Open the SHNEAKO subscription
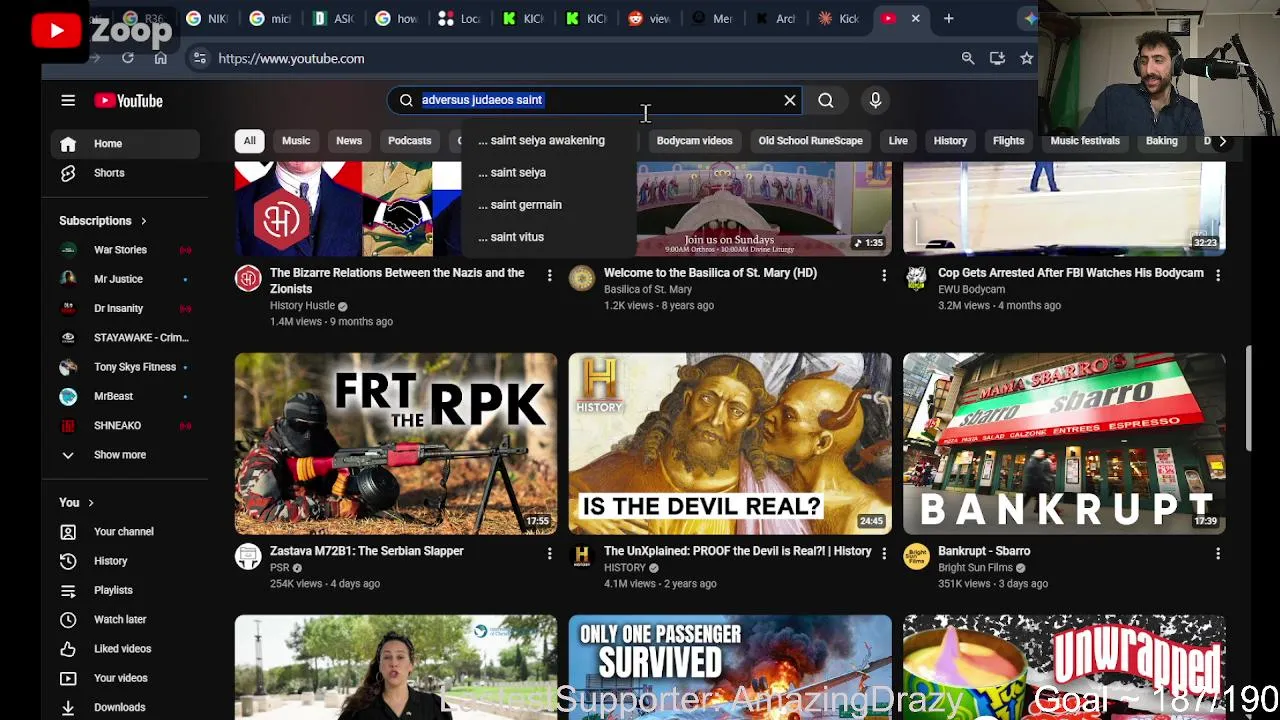The height and width of the screenshot is (720, 1280). 125,425
